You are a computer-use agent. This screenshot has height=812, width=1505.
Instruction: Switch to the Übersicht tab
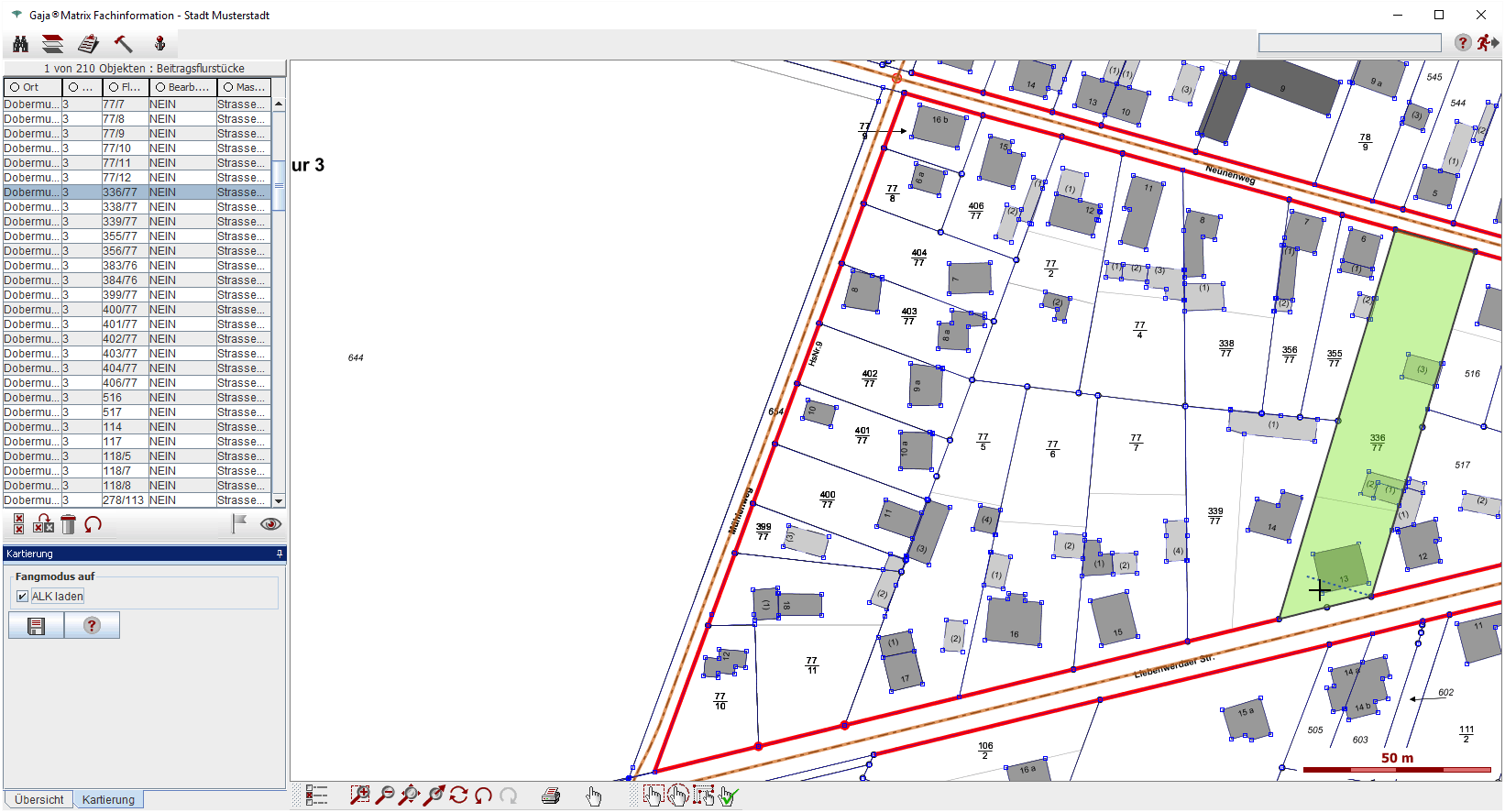tap(39, 800)
